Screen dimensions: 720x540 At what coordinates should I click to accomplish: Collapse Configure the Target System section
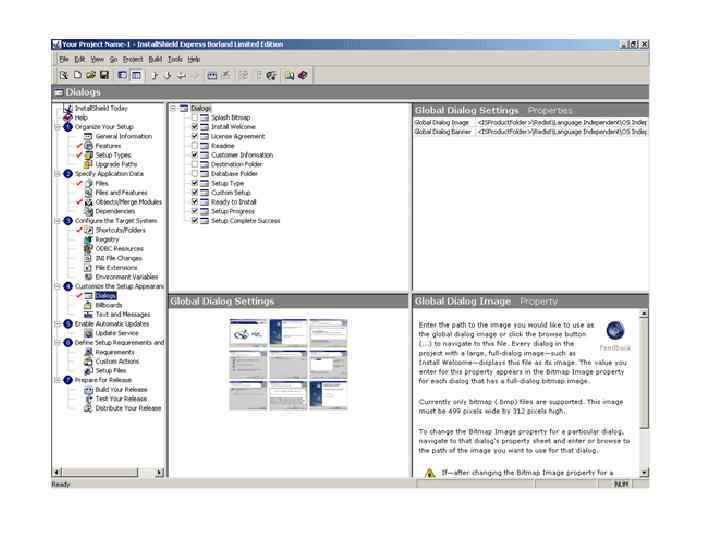point(57,221)
